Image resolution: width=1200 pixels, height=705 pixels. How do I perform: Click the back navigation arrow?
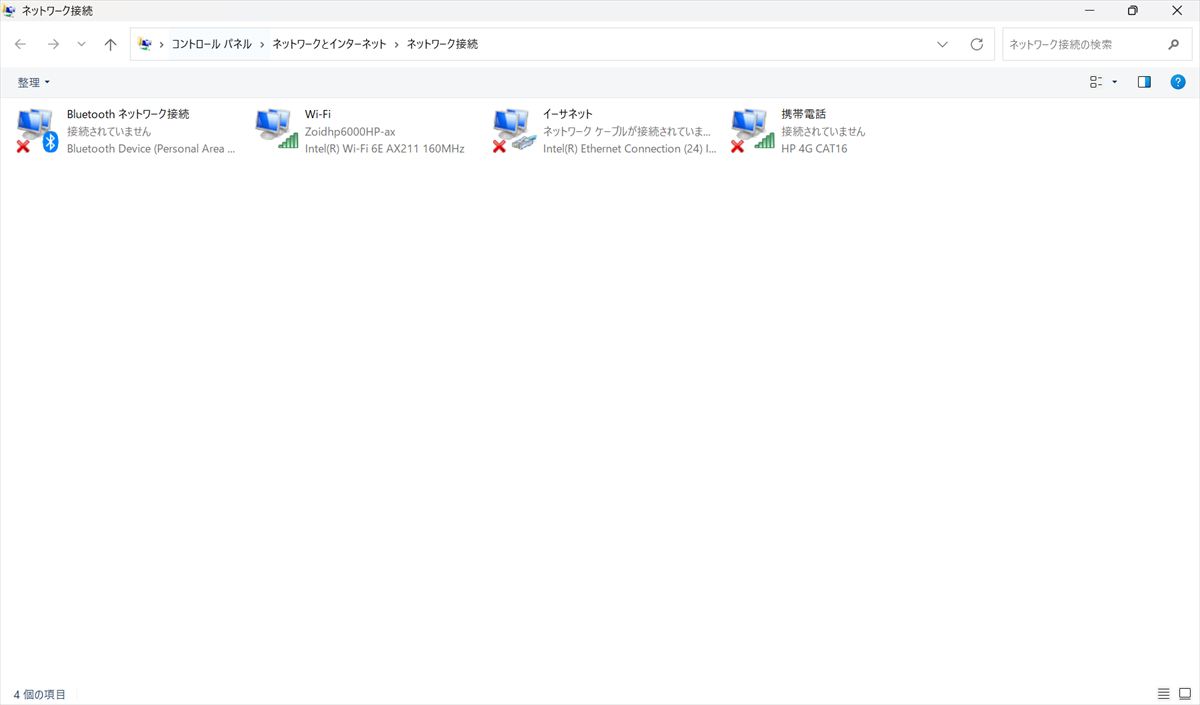point(20,44)
